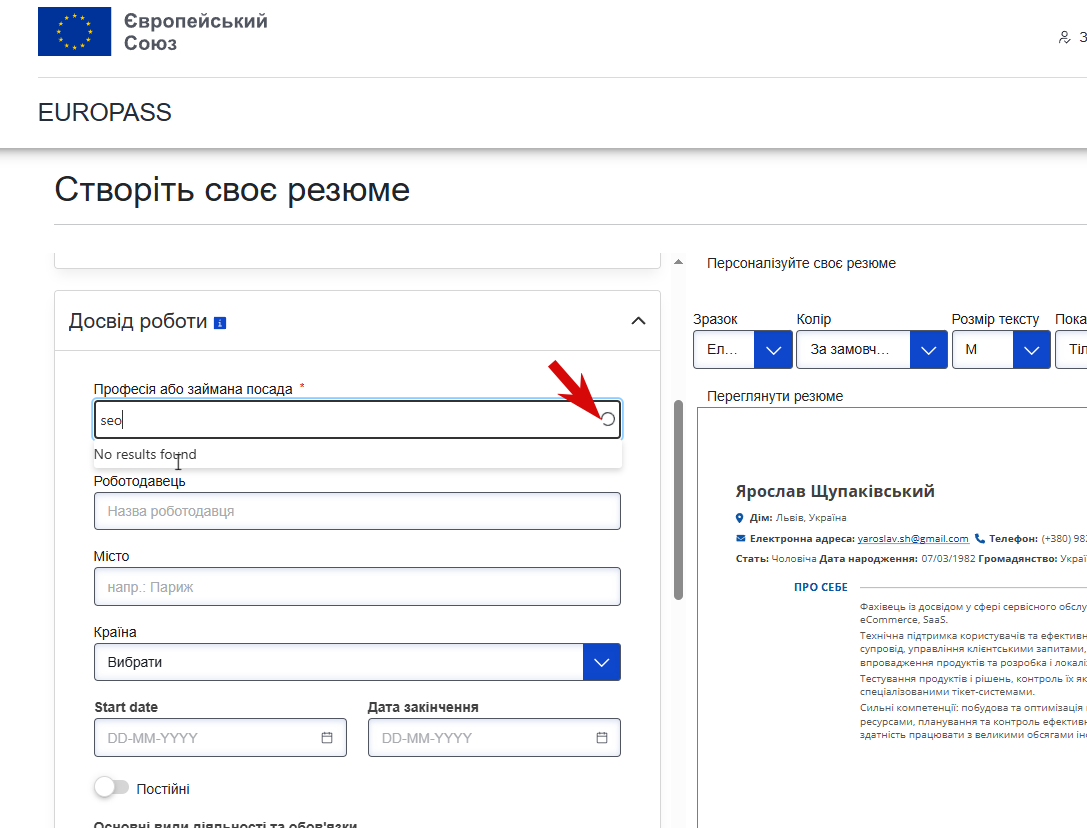This screenshot has width=1087, height=828.
Task: Focus the Професія або займана посада field
Action: (358, 420)
